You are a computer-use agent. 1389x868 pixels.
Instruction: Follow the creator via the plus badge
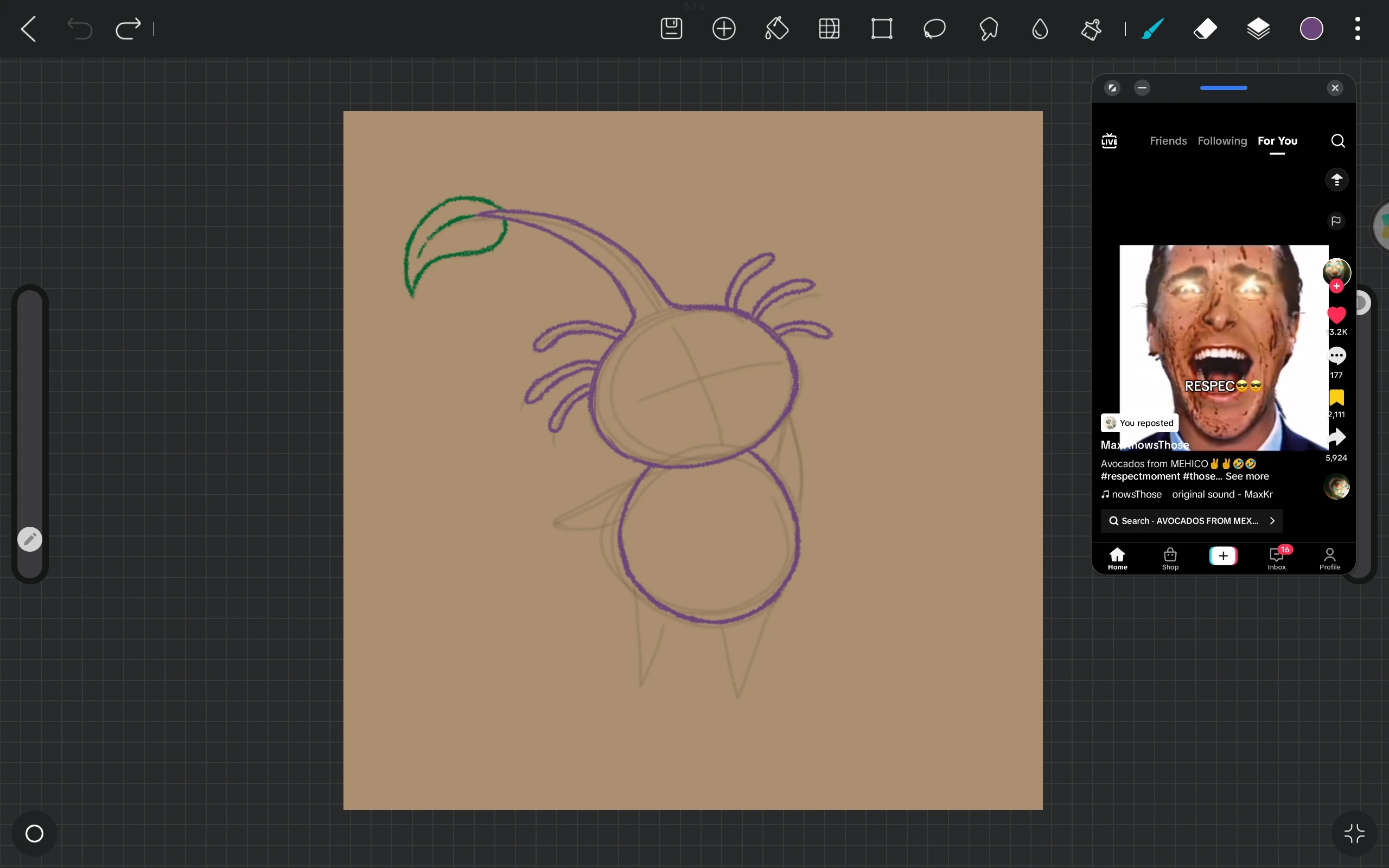tap(1336, 285)
